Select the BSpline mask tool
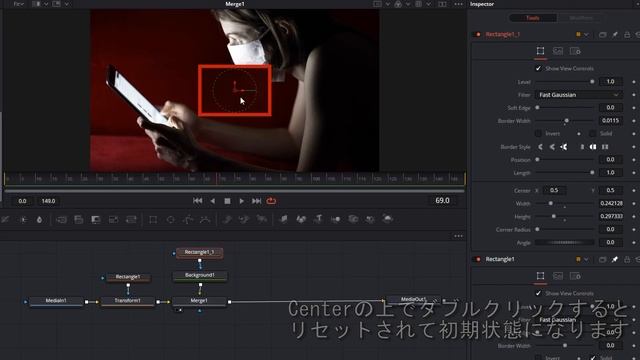The width and height of the screenshot is (640, 360). (205, 220)
